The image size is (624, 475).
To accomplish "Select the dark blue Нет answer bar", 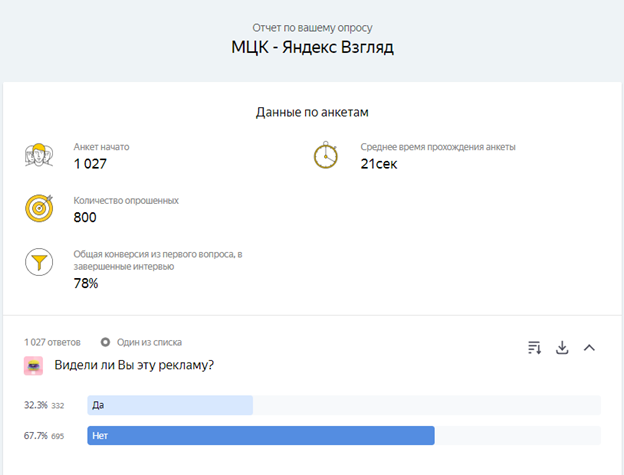I will point(260,436).
